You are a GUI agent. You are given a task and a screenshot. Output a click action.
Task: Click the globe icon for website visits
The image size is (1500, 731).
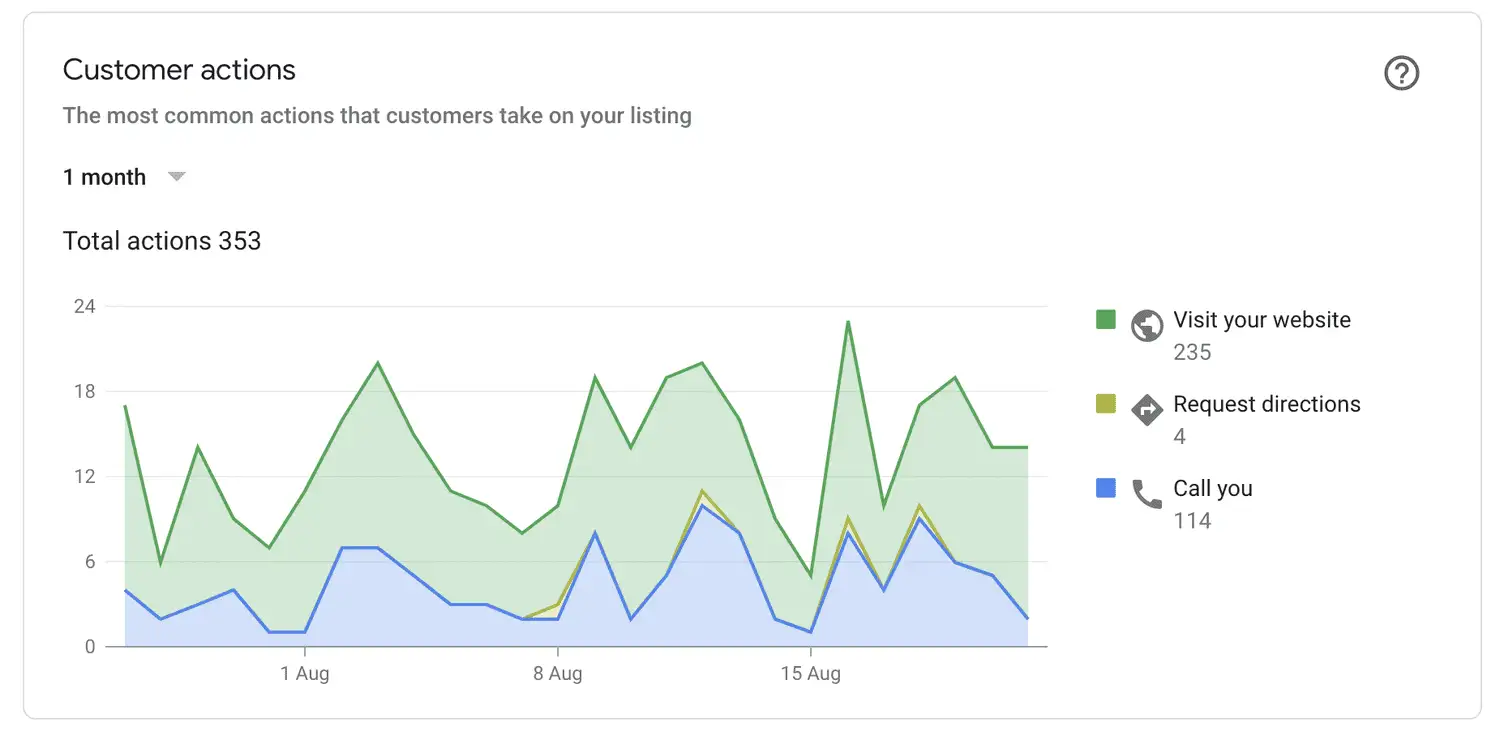coord(1147,325)
